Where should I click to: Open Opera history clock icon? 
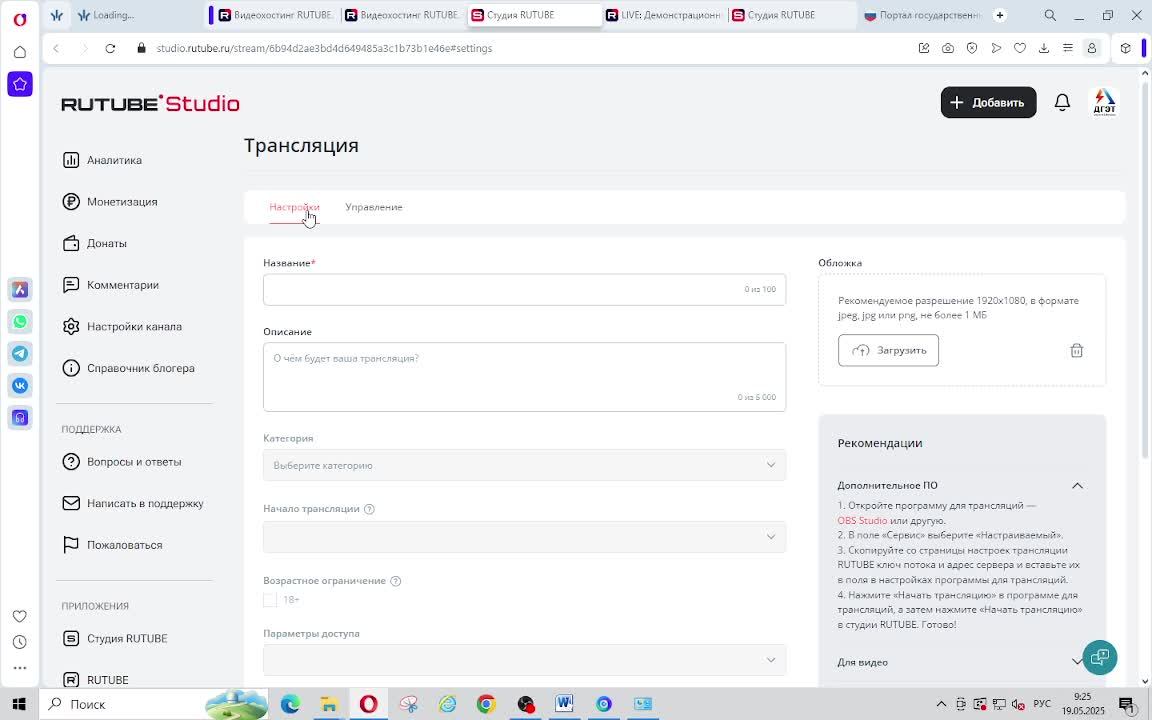coord(20,642)
